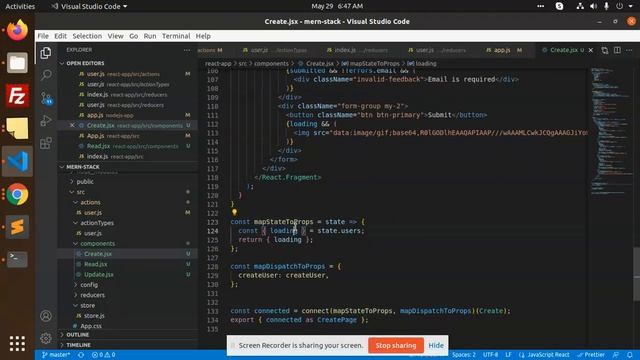Viewport: 640px width, 360px height.
Task: Click the lightbulb code action icon
Action: [234, 212]
